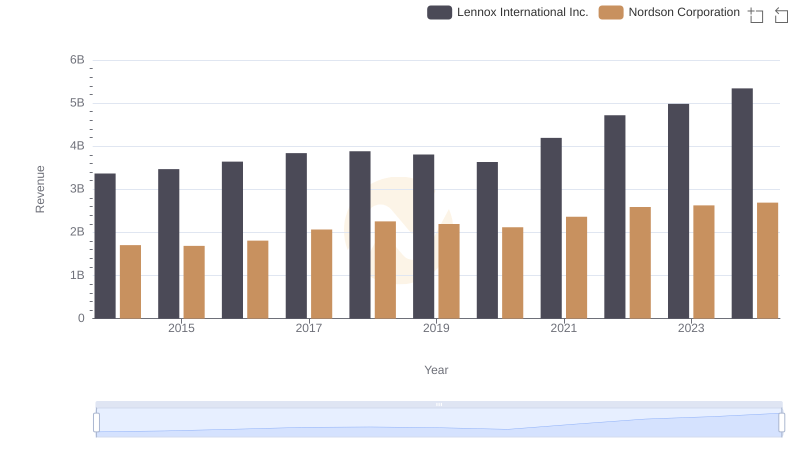Click the 5B y-axis label
Viewport: 800px width, 461px height.
tap(77, 103)
